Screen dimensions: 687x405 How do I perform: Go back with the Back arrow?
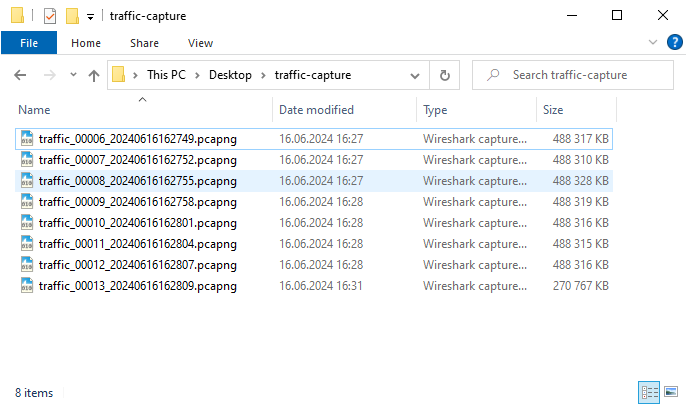point(21,75)
